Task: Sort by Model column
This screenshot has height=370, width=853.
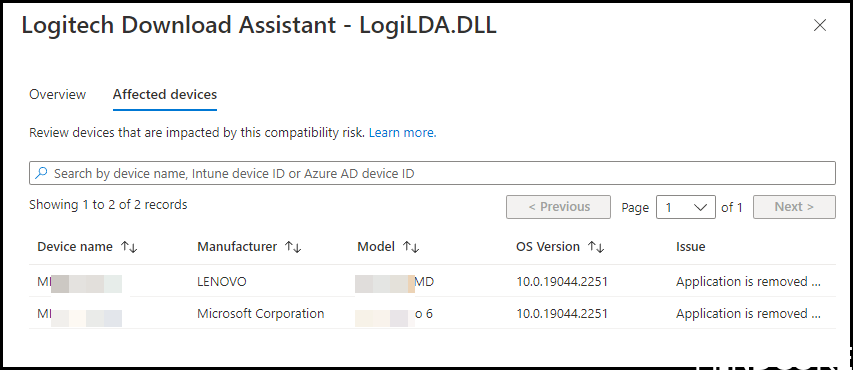Action: tap(388, 247)
